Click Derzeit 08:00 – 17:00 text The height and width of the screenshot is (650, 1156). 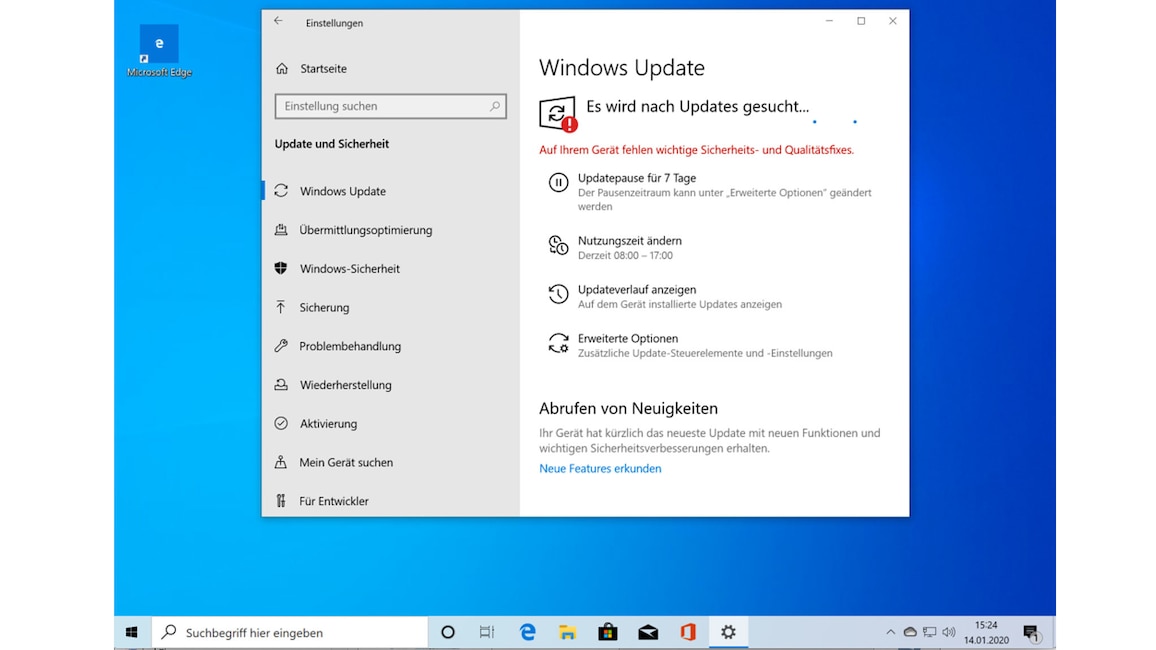(x=625, y=256)
